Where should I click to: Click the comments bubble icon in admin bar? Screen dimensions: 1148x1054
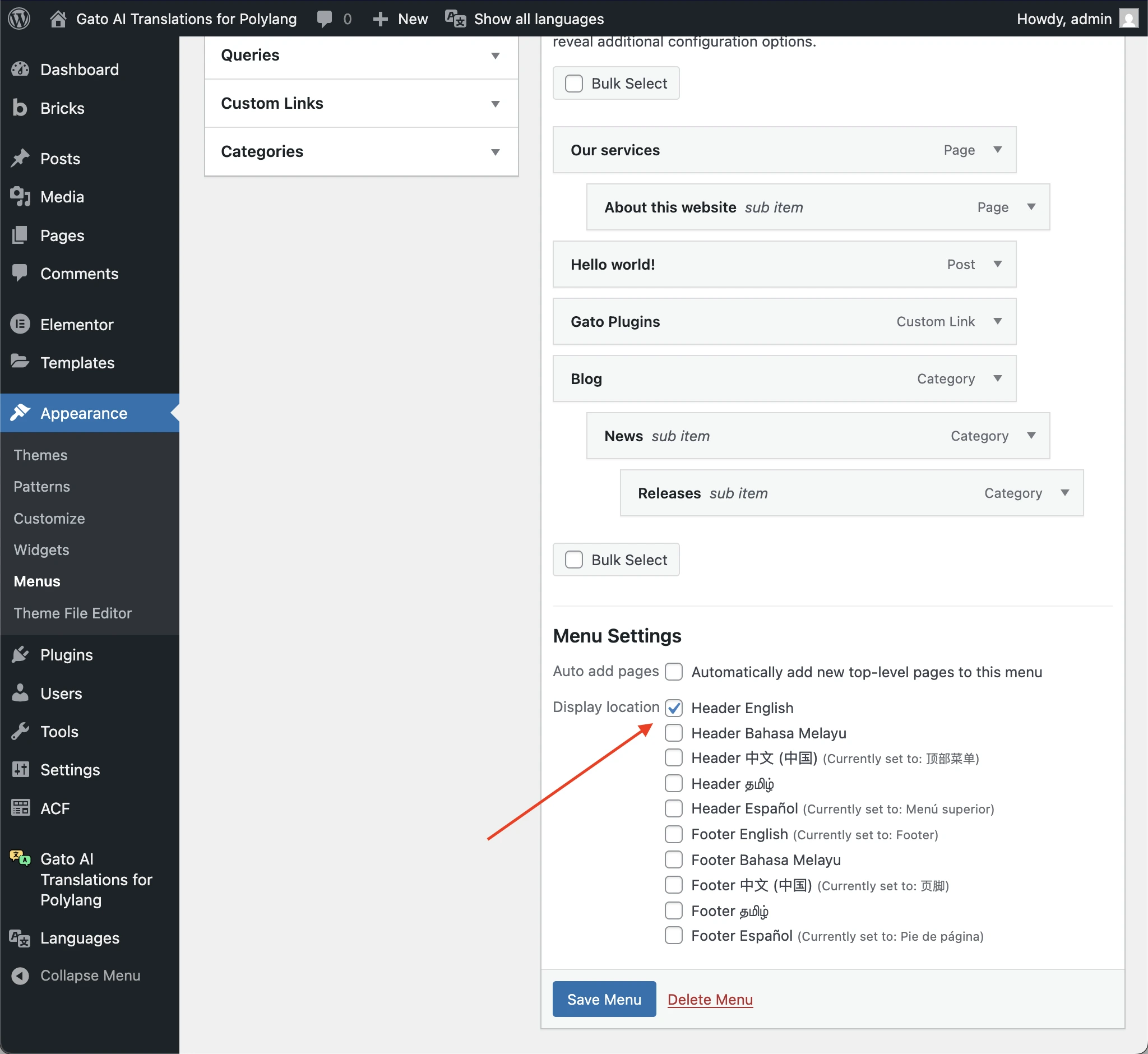coord(325,19)
